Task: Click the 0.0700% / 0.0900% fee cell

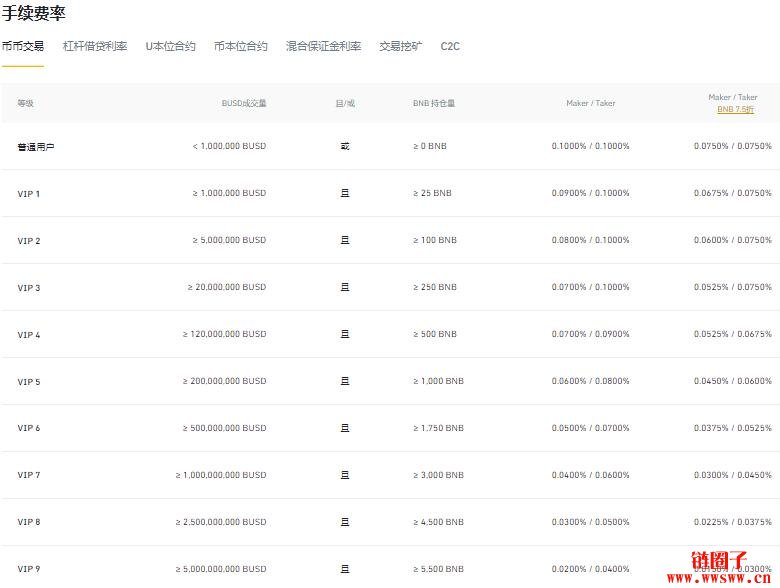Action: (590, 334)
